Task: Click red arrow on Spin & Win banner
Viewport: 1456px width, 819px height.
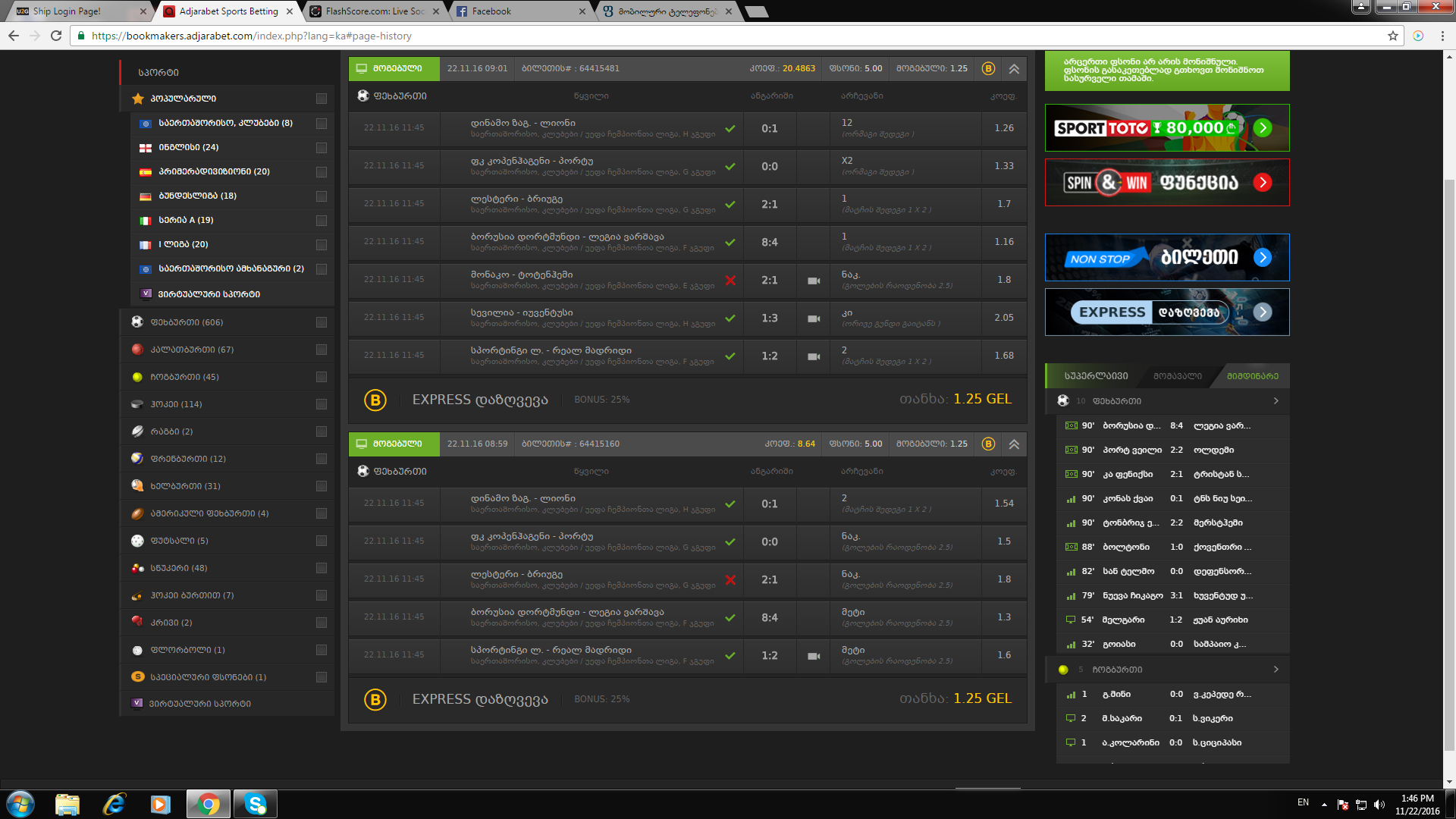Action: (x=1263, y=183)
